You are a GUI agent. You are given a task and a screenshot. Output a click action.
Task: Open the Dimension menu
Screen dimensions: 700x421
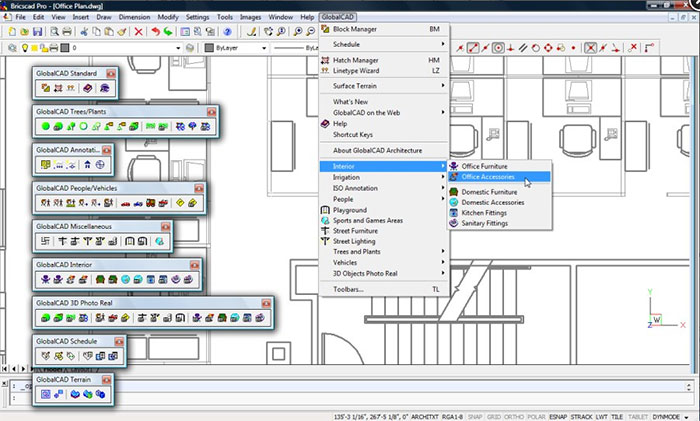coord(134,17)
